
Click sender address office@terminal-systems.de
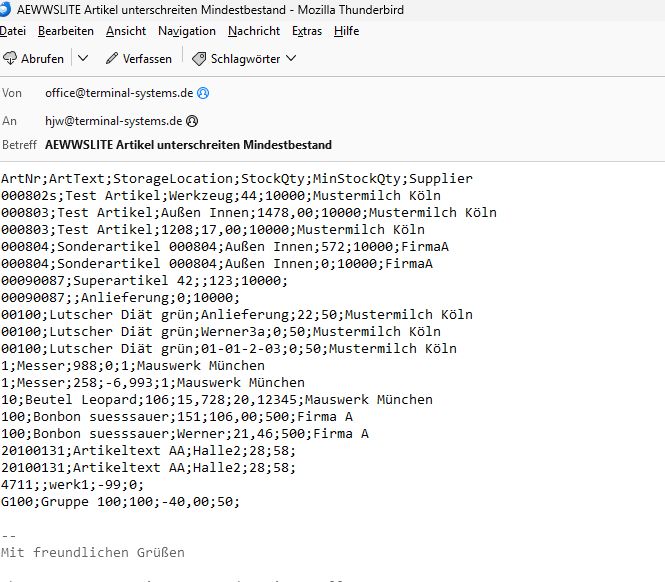click(119, 93)
